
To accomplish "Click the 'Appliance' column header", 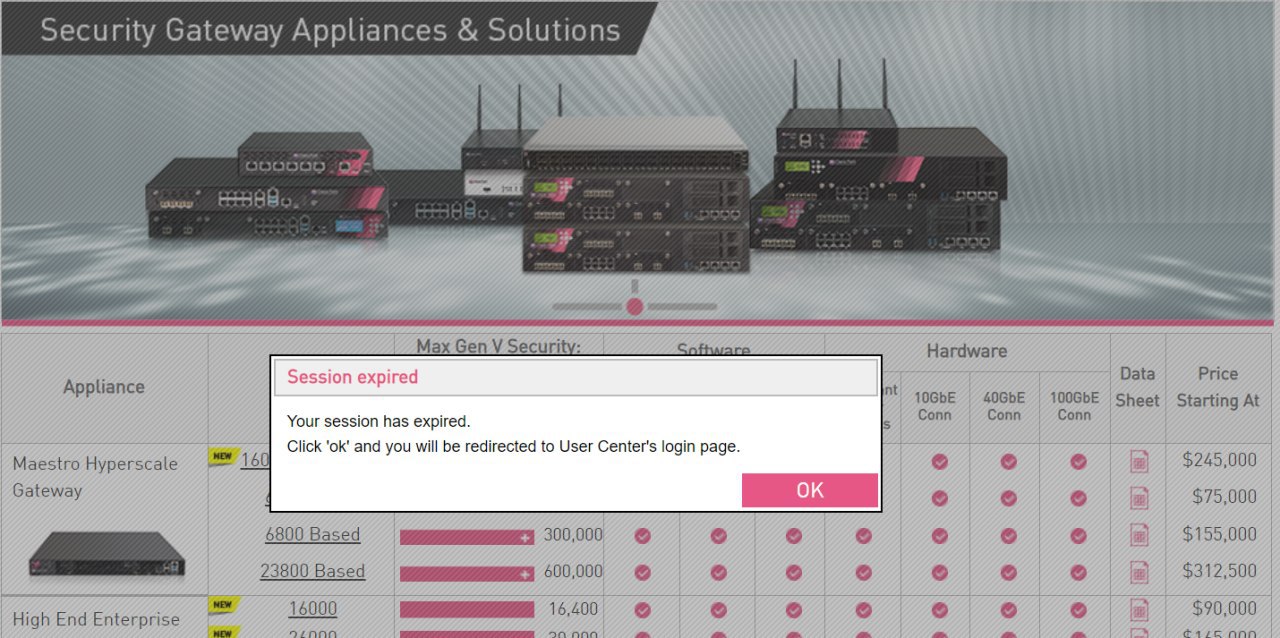I will (x=104, y=387).
